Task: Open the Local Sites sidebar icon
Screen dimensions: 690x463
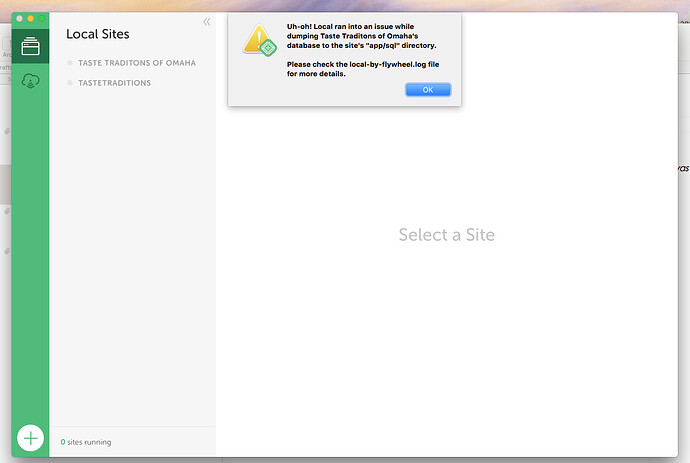Action: tap(30, 46)
